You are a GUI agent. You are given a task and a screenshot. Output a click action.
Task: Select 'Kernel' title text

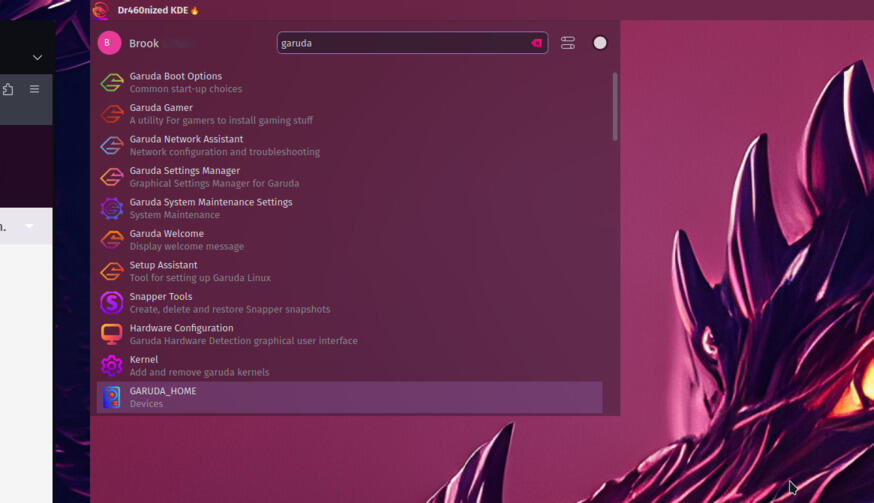pos(144,360)
